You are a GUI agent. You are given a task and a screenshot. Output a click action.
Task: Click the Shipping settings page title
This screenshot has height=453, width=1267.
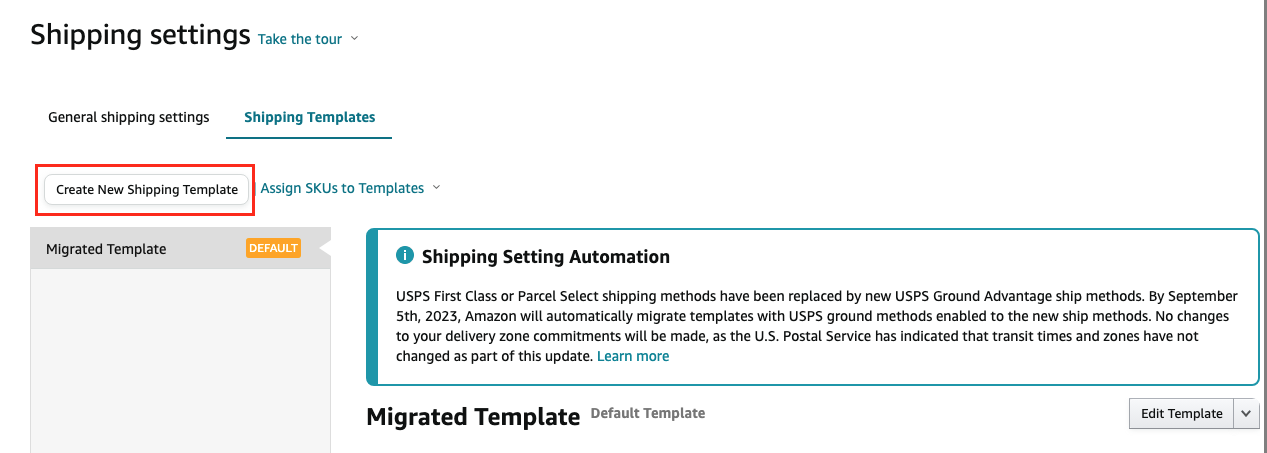(140, 35)
